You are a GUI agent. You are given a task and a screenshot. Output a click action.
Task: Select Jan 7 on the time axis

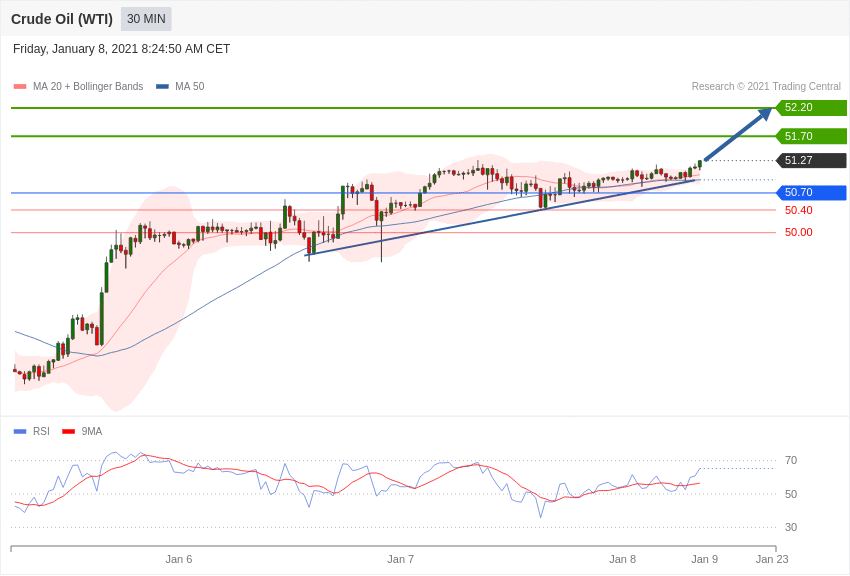pos(401,559)
